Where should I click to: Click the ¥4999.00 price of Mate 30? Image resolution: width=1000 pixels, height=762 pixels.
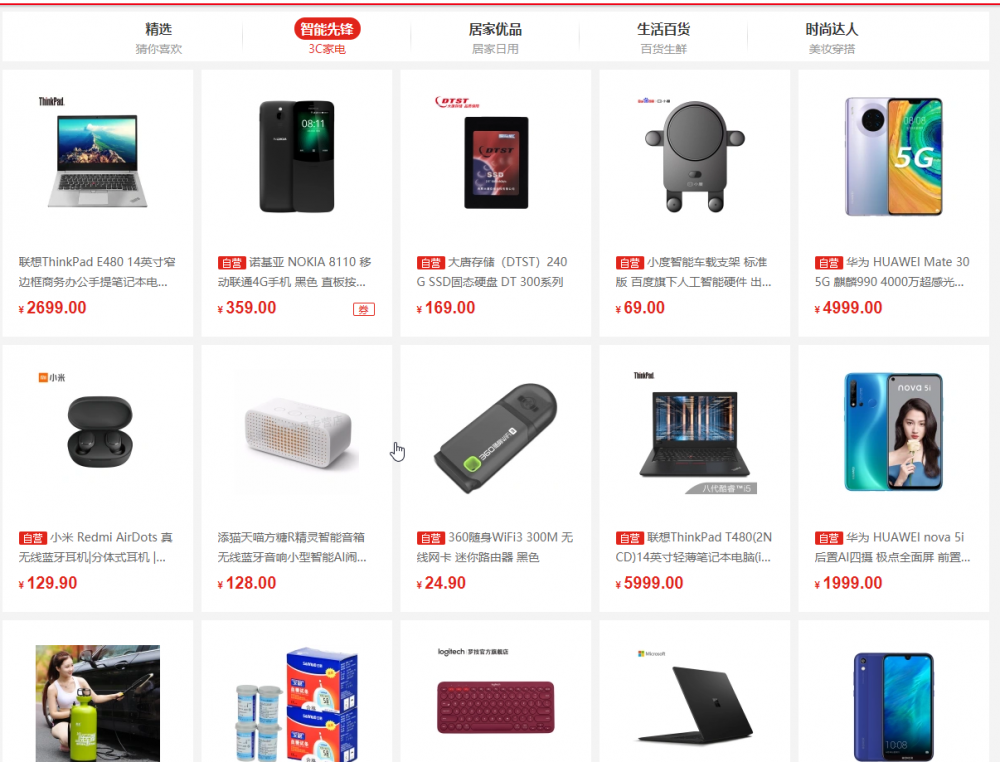(848, 308)
